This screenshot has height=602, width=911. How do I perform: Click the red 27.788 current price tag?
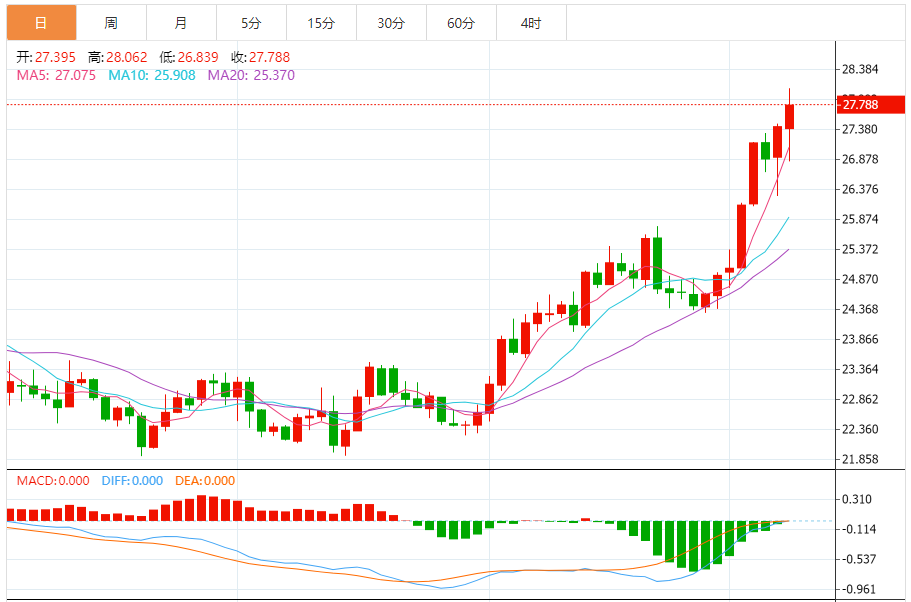click(x=870, y=105)
